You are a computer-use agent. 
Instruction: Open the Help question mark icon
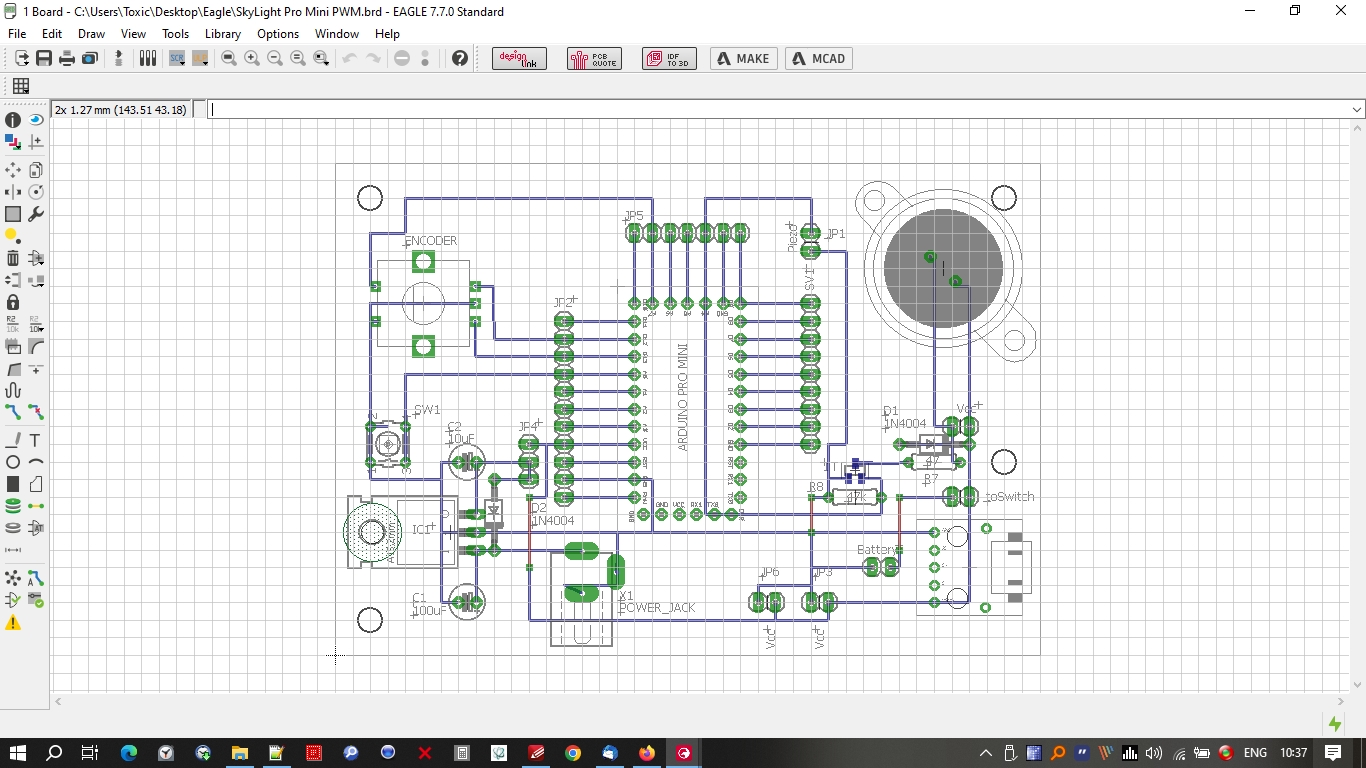pyautogui.click(x=460, y=59)
